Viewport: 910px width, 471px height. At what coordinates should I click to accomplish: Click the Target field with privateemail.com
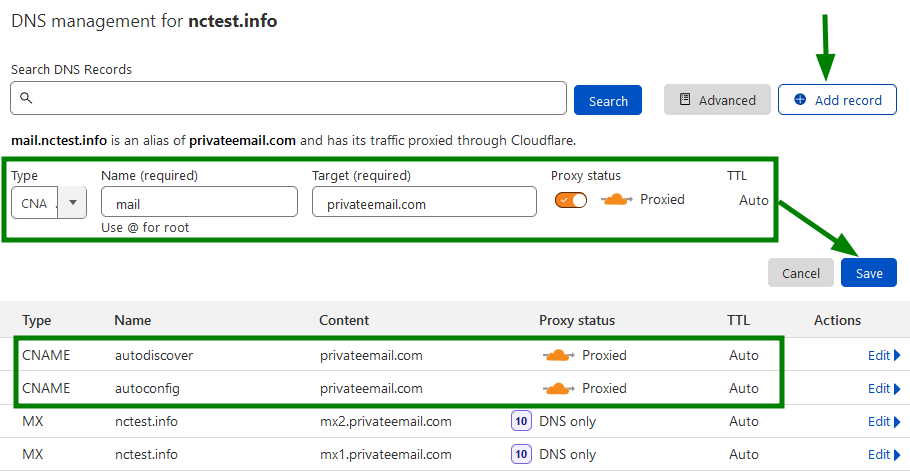(x=424, y=202)
